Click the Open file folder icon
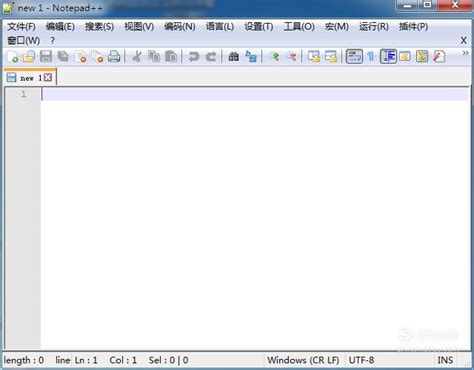Viewport: 474px width, 370px height. click(29, 57)
